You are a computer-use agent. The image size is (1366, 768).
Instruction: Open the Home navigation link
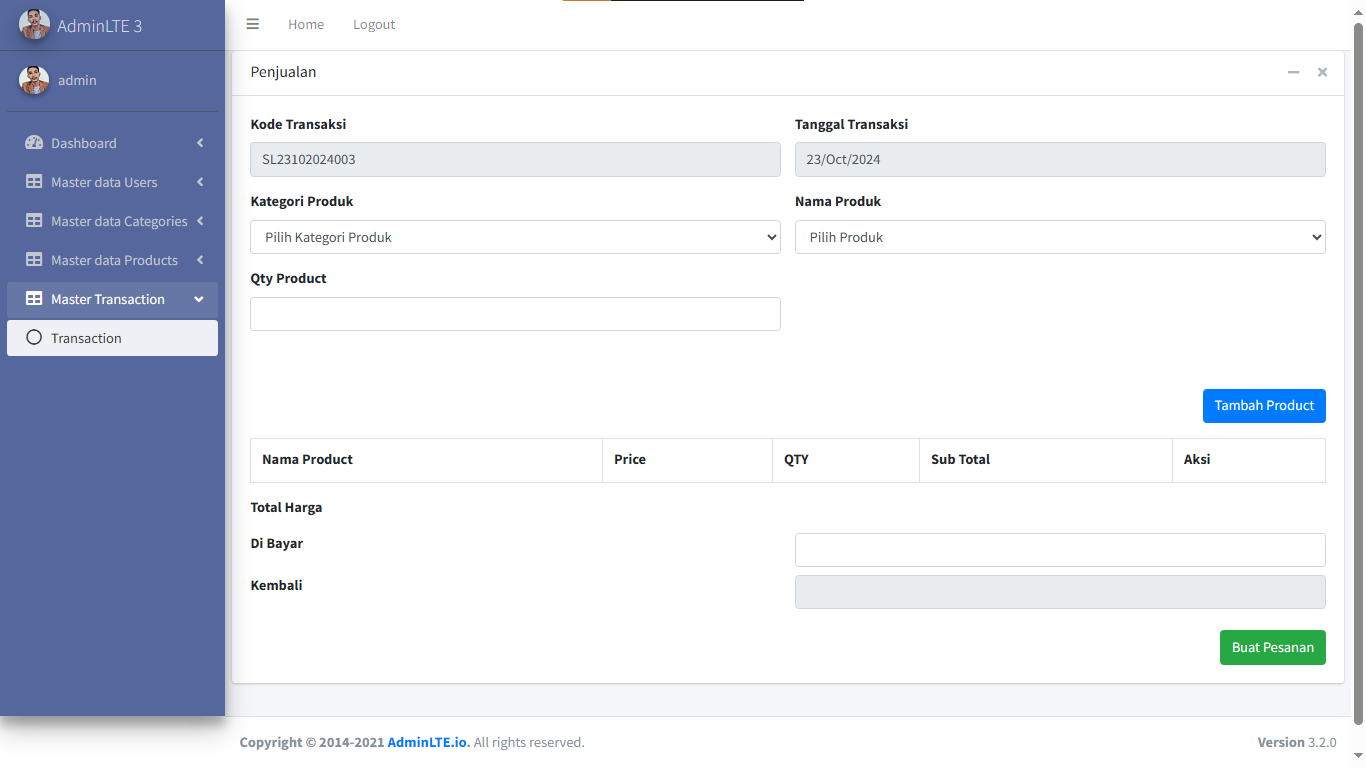(306, 24)
